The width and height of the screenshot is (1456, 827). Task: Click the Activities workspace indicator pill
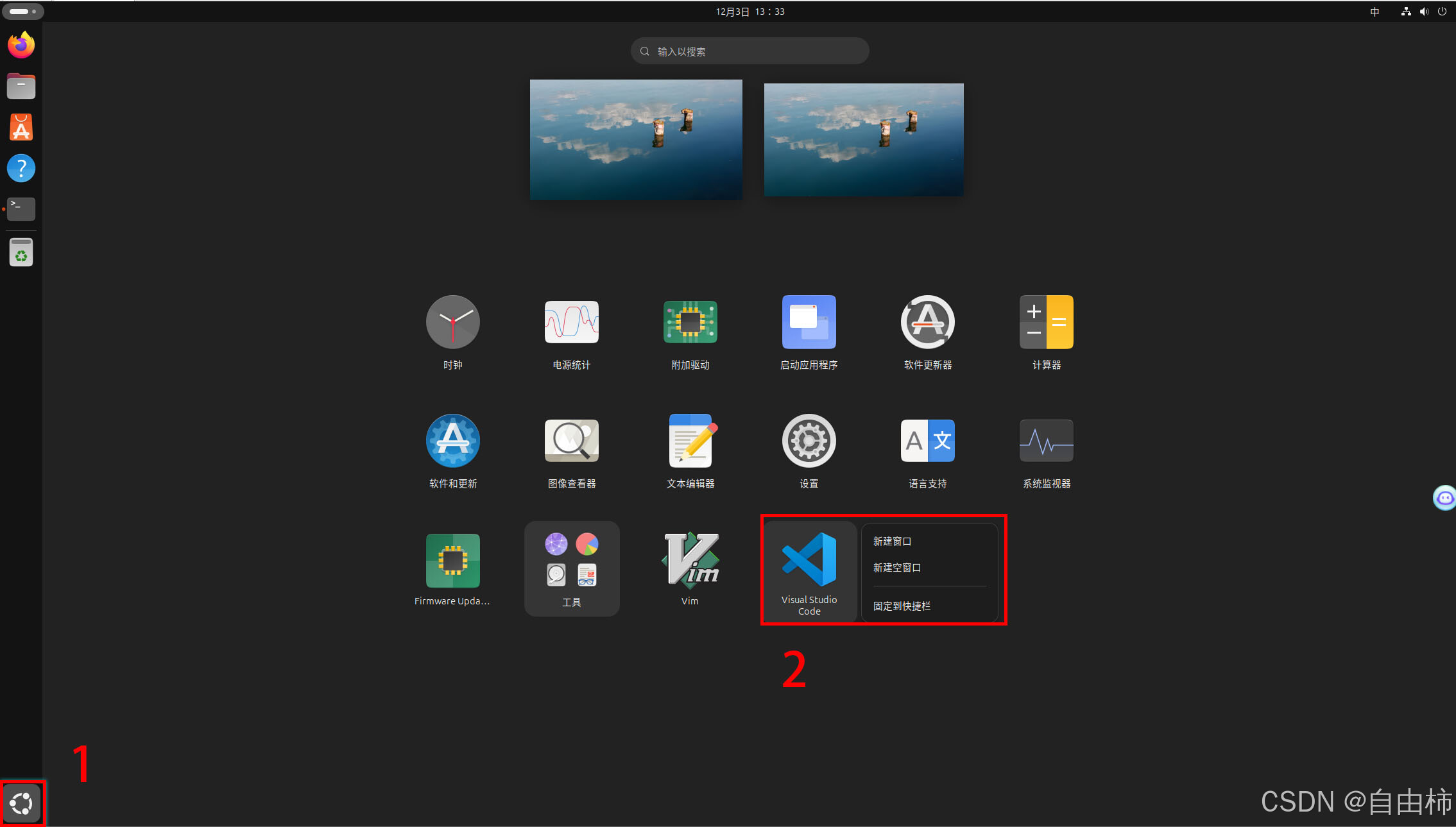[x=22, y=12]
